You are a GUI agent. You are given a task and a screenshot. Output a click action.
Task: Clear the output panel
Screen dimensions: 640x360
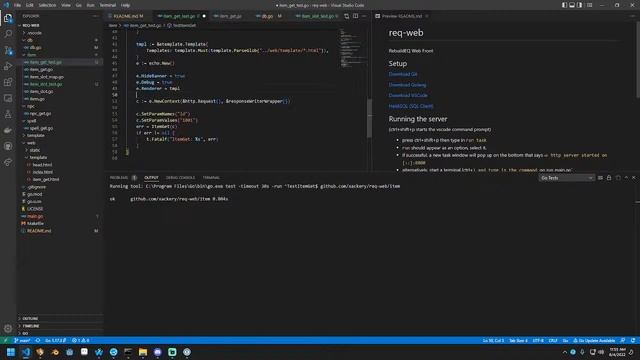[600, 178]
